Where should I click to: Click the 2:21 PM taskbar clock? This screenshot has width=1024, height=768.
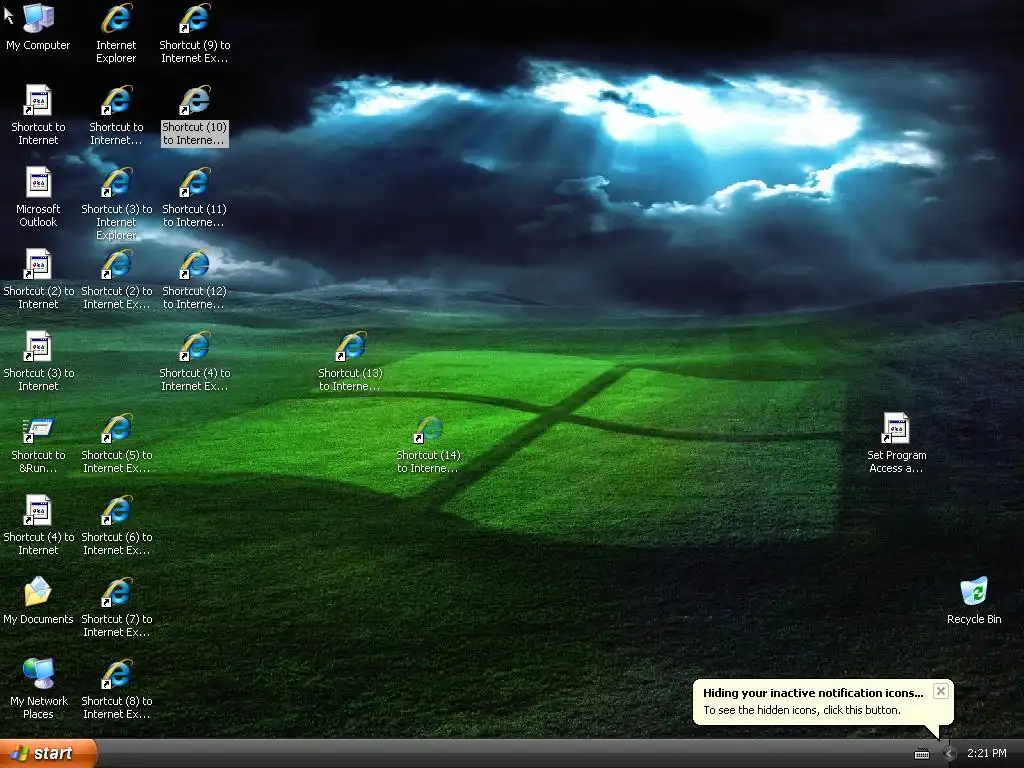point(987,753)
